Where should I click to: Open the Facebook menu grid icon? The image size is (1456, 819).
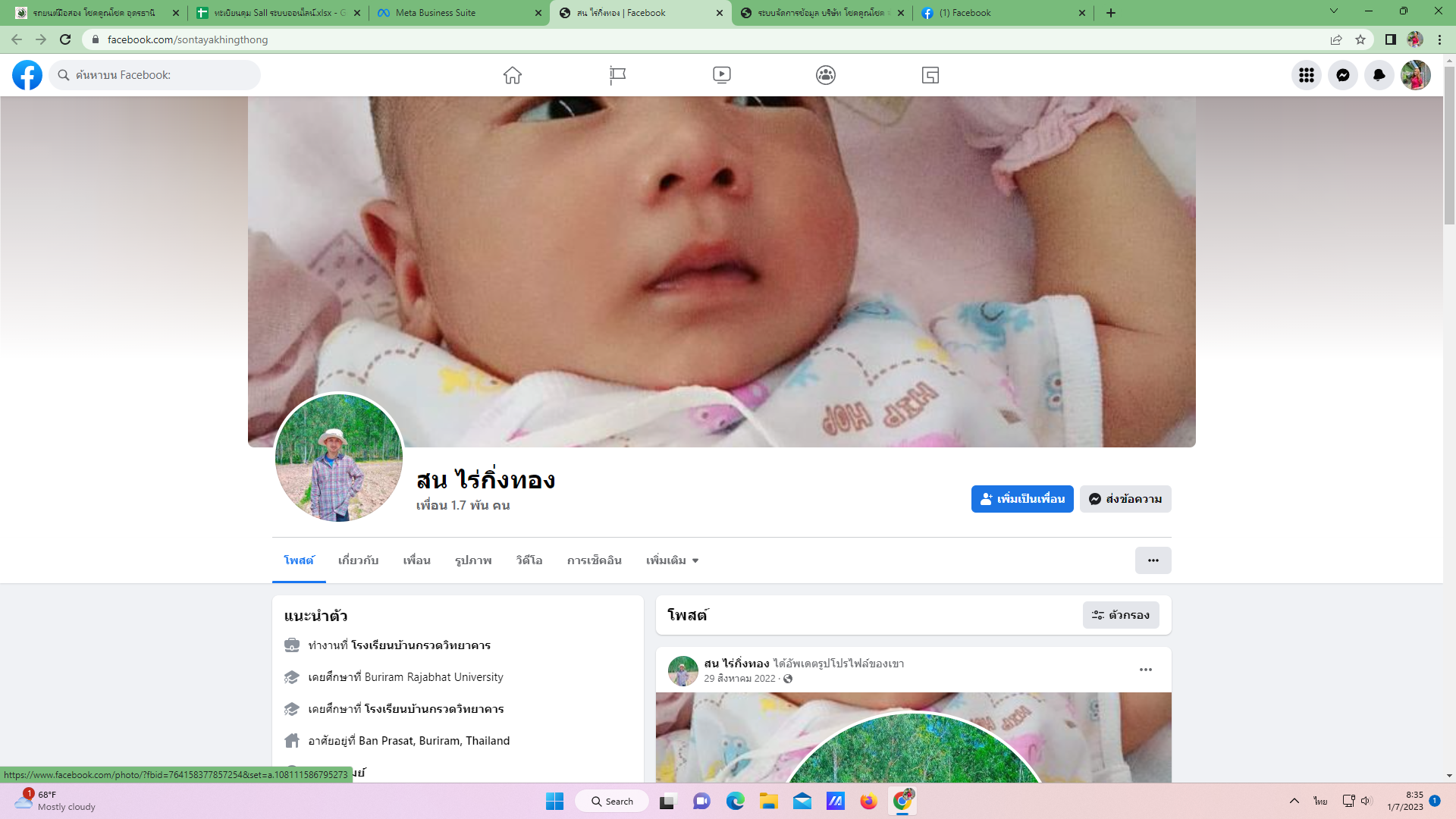pyautogui.click(x=1306, y=75)
